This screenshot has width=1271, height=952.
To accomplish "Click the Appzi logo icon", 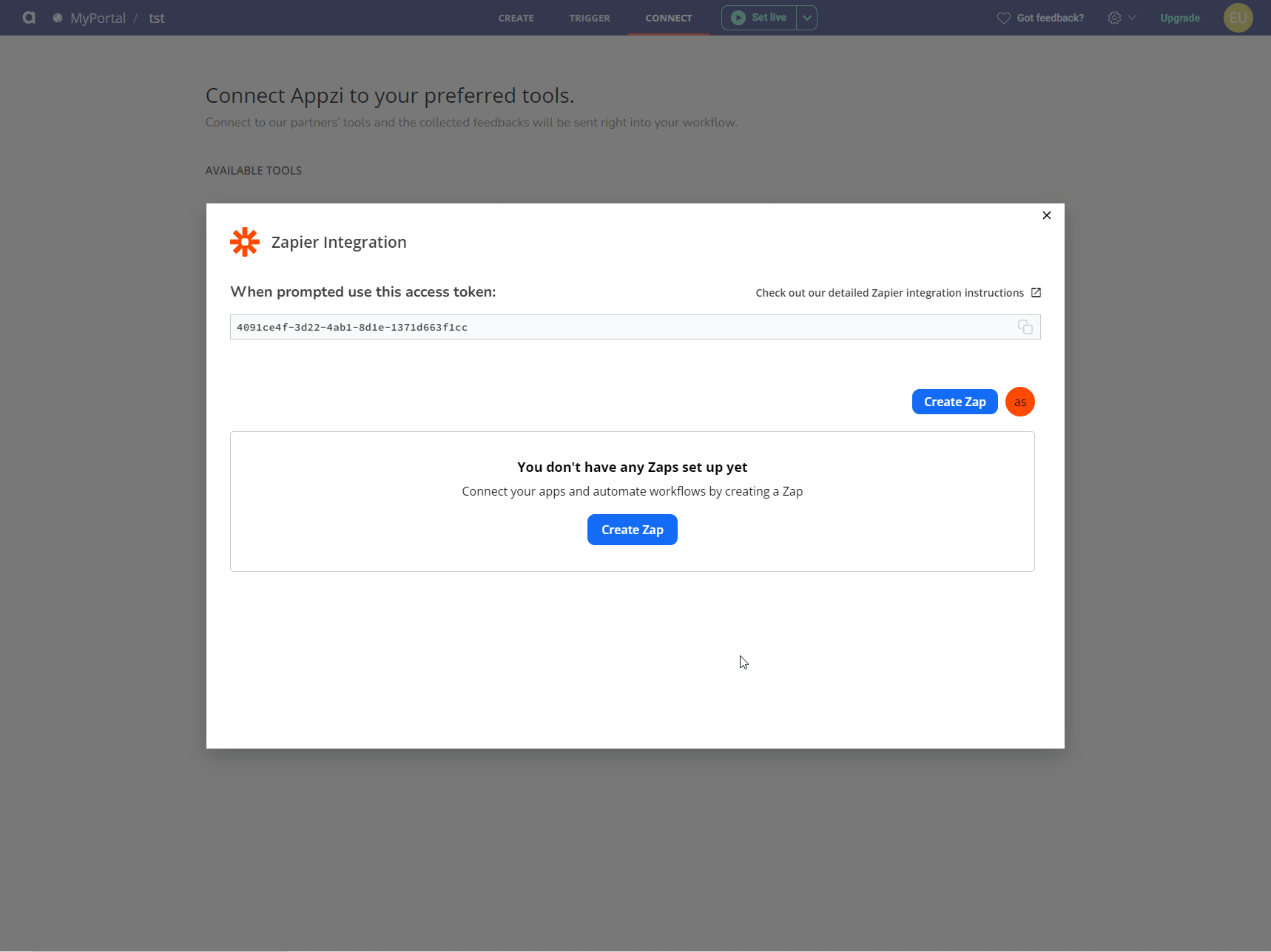I will click(x=29, y=18).
